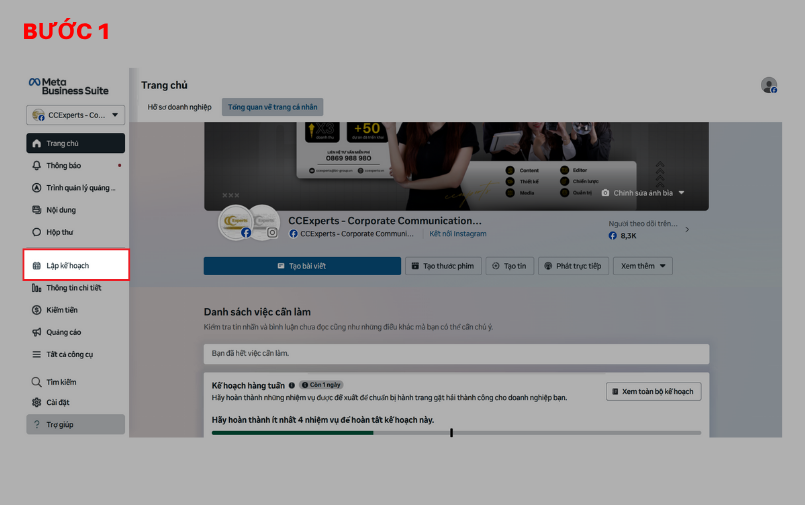
Task: Open Trình quản lý quảng cáo icon
Action: tap(37, 187)
